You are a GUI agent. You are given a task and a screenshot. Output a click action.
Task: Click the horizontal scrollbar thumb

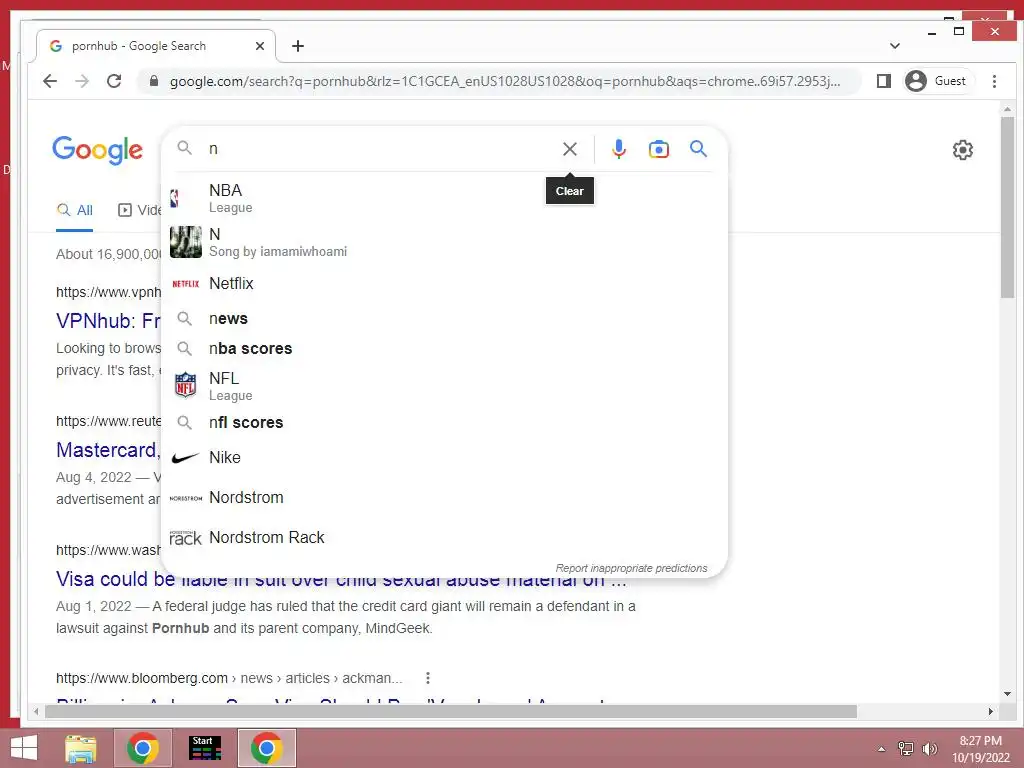pyautogui.click(x=451, y=711)
